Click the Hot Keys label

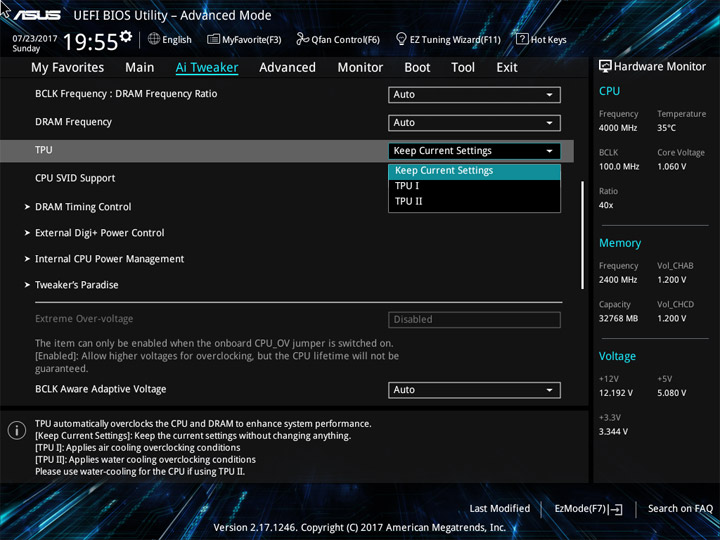[x=548, y=39]
